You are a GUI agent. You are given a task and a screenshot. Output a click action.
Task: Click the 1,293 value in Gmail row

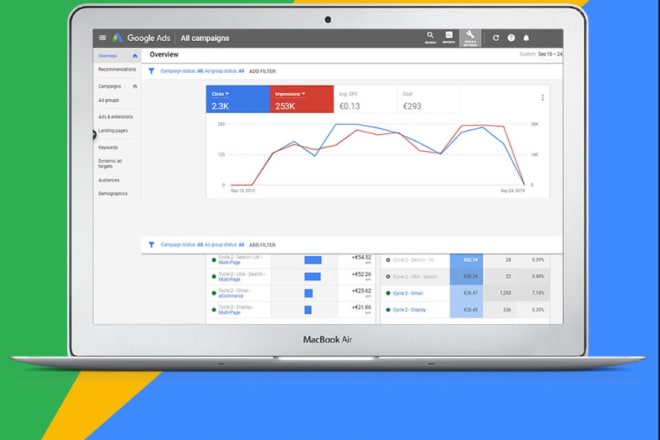coord(505,293)
